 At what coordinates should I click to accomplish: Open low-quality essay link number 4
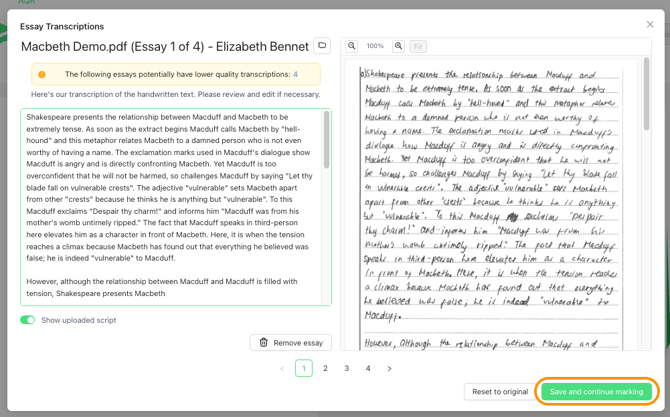click(295, 74)
